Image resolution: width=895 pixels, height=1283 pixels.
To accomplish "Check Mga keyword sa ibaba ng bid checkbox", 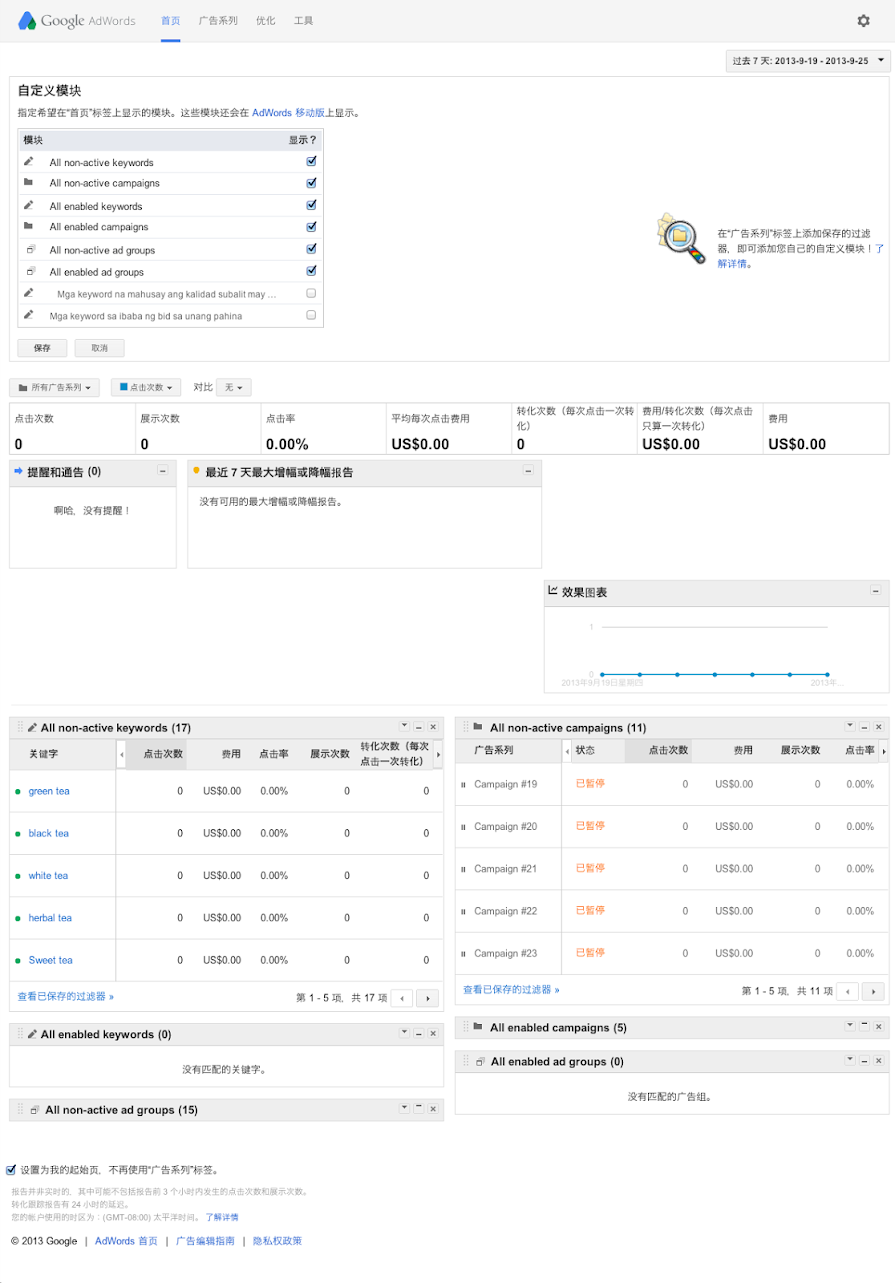I will click(x=311, y=315).
